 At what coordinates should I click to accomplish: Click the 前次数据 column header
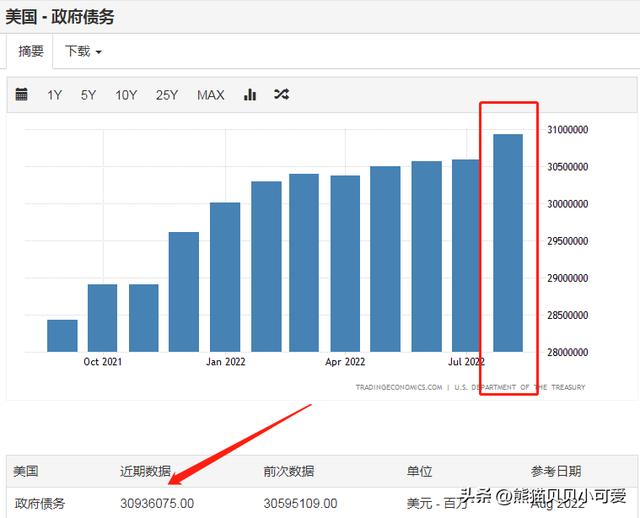(288, 471)
